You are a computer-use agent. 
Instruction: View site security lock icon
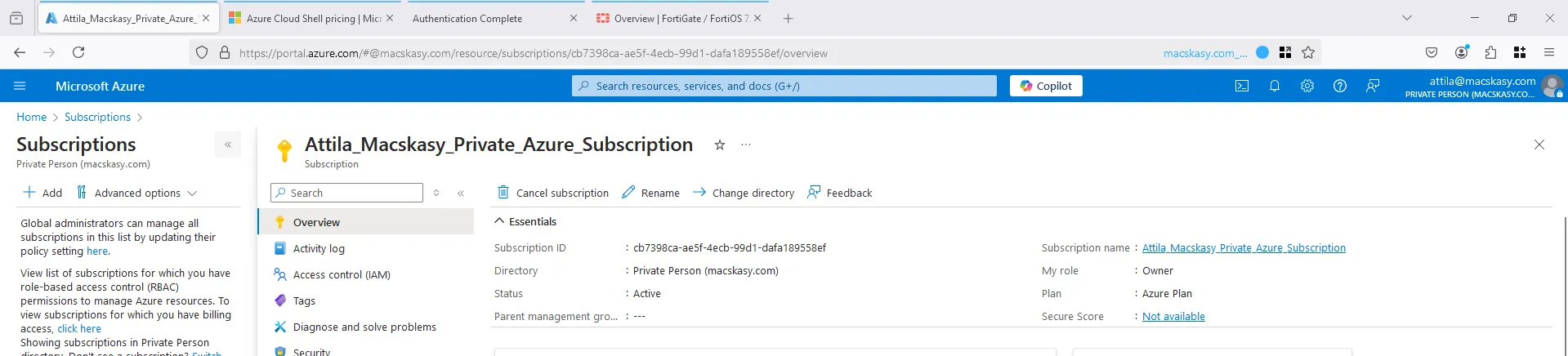pyautogui.click(x=225, y=53)
